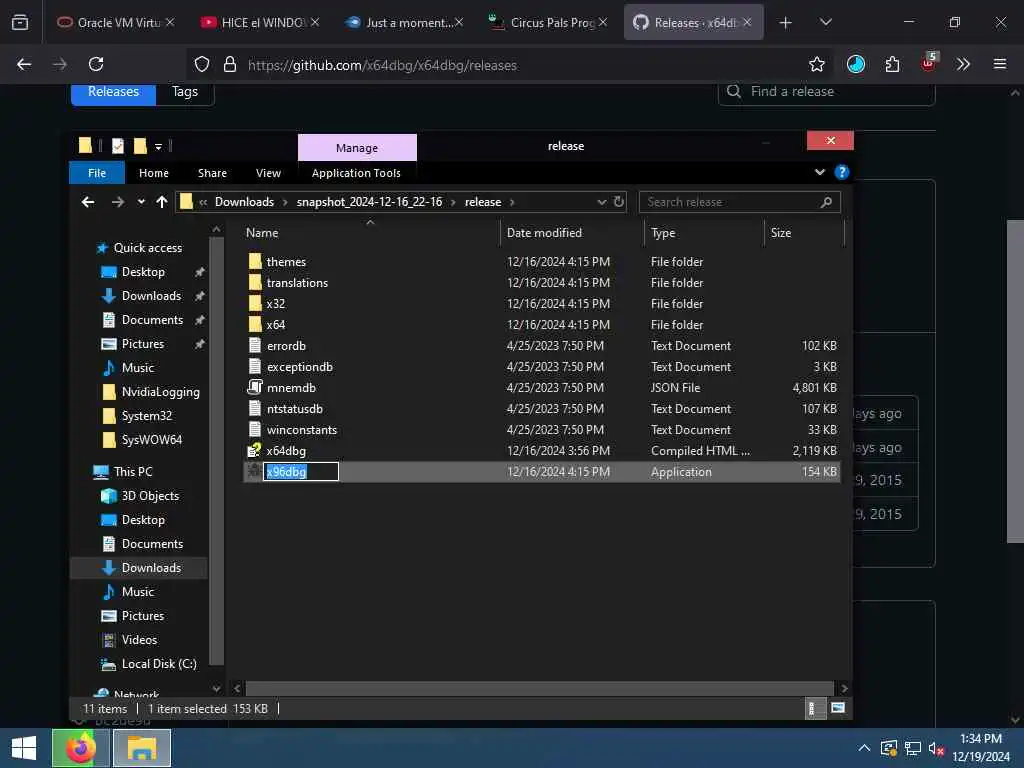
Task: List all Firefox tabs dropdown
Action: pos(825,23)
